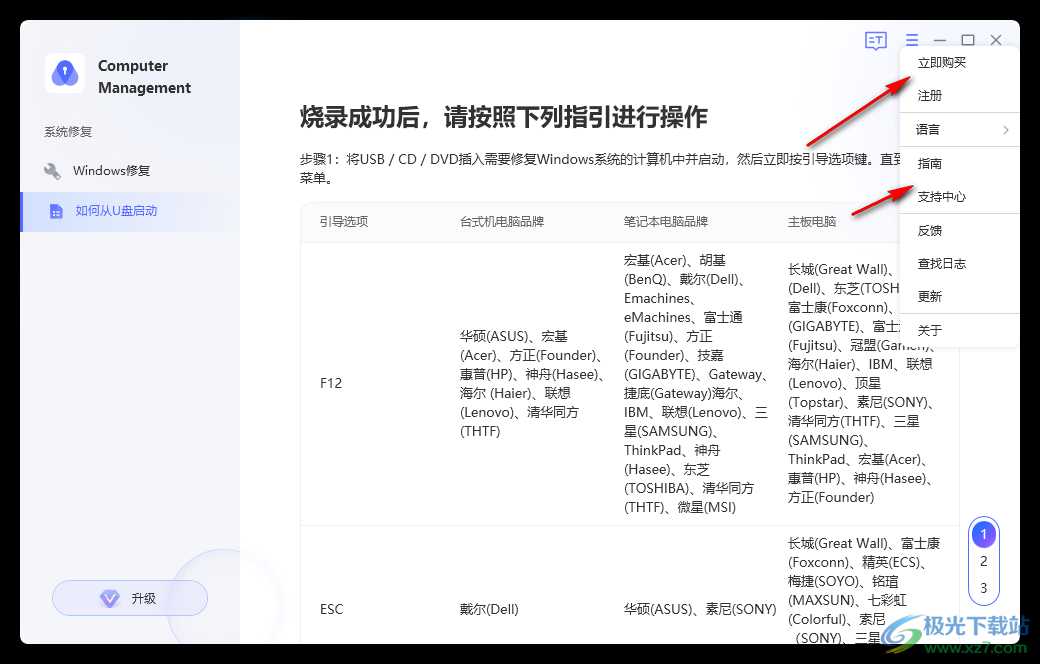This screenshot has height=664, width=1040.
Task: Go to page 3 in pager
Action: [984, 588]
